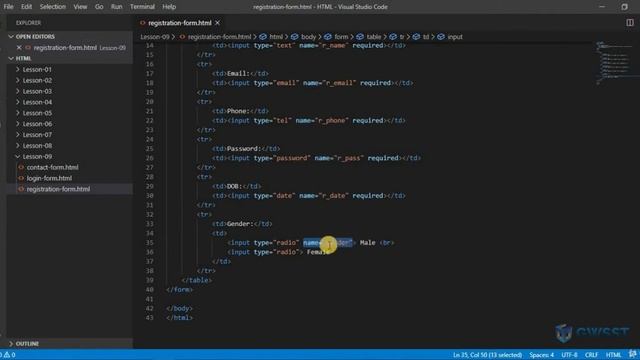Viewport: 640px width, 360px height.
Task: Open the Help menu
Action: 169,7
